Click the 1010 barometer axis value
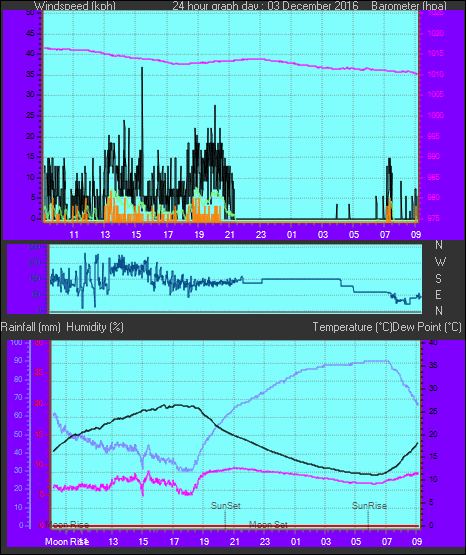The height and width of the screenshot is (555, 466). [x=436, y=74]
